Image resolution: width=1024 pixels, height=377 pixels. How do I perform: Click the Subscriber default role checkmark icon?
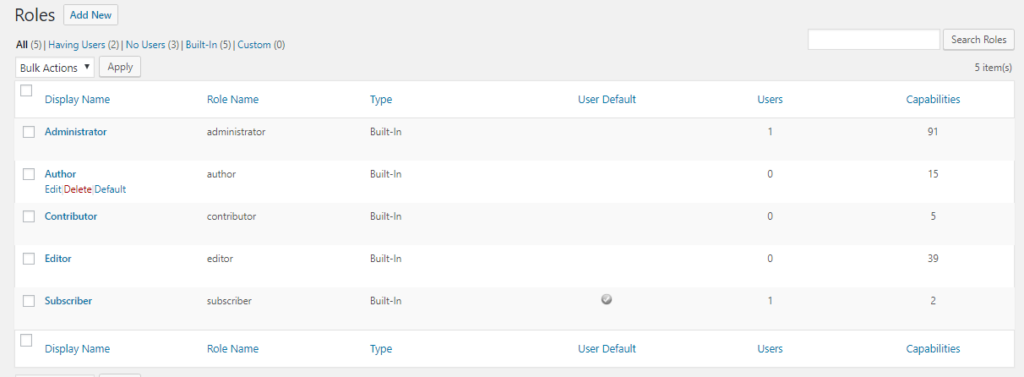[x=607, y=300]
